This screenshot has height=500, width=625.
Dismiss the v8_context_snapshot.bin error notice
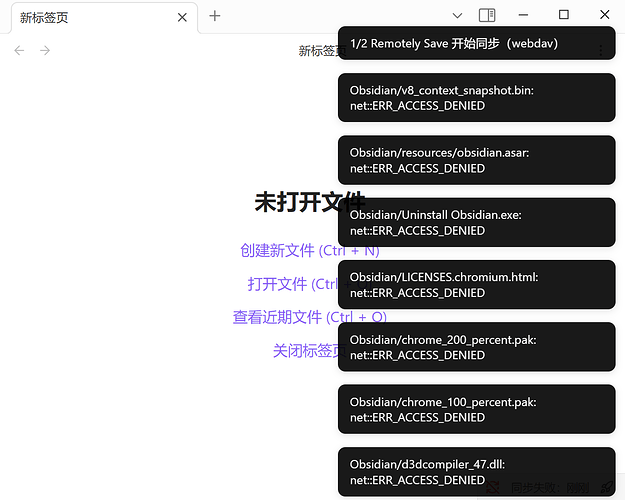(x=477, y=98)
